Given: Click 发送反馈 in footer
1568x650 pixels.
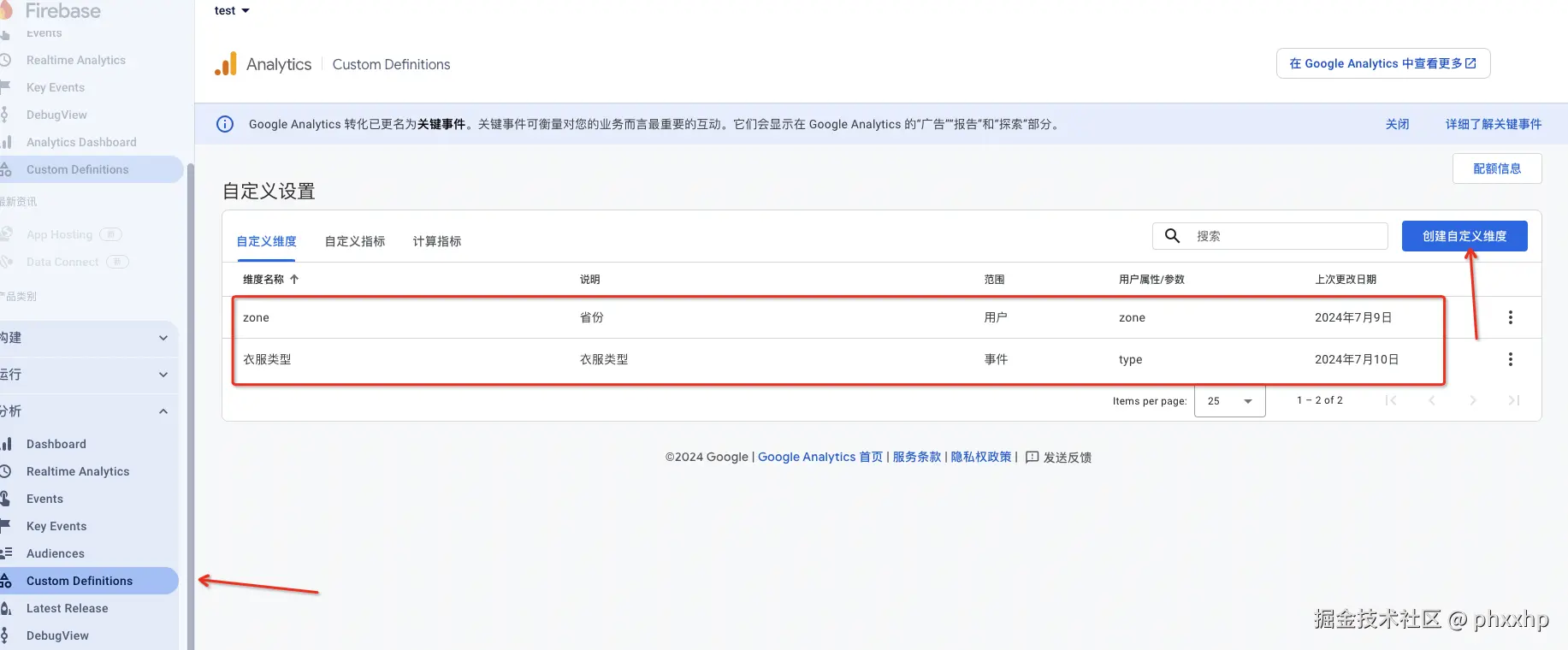Looking at the screenshot, I should (x=1058, y=457).
